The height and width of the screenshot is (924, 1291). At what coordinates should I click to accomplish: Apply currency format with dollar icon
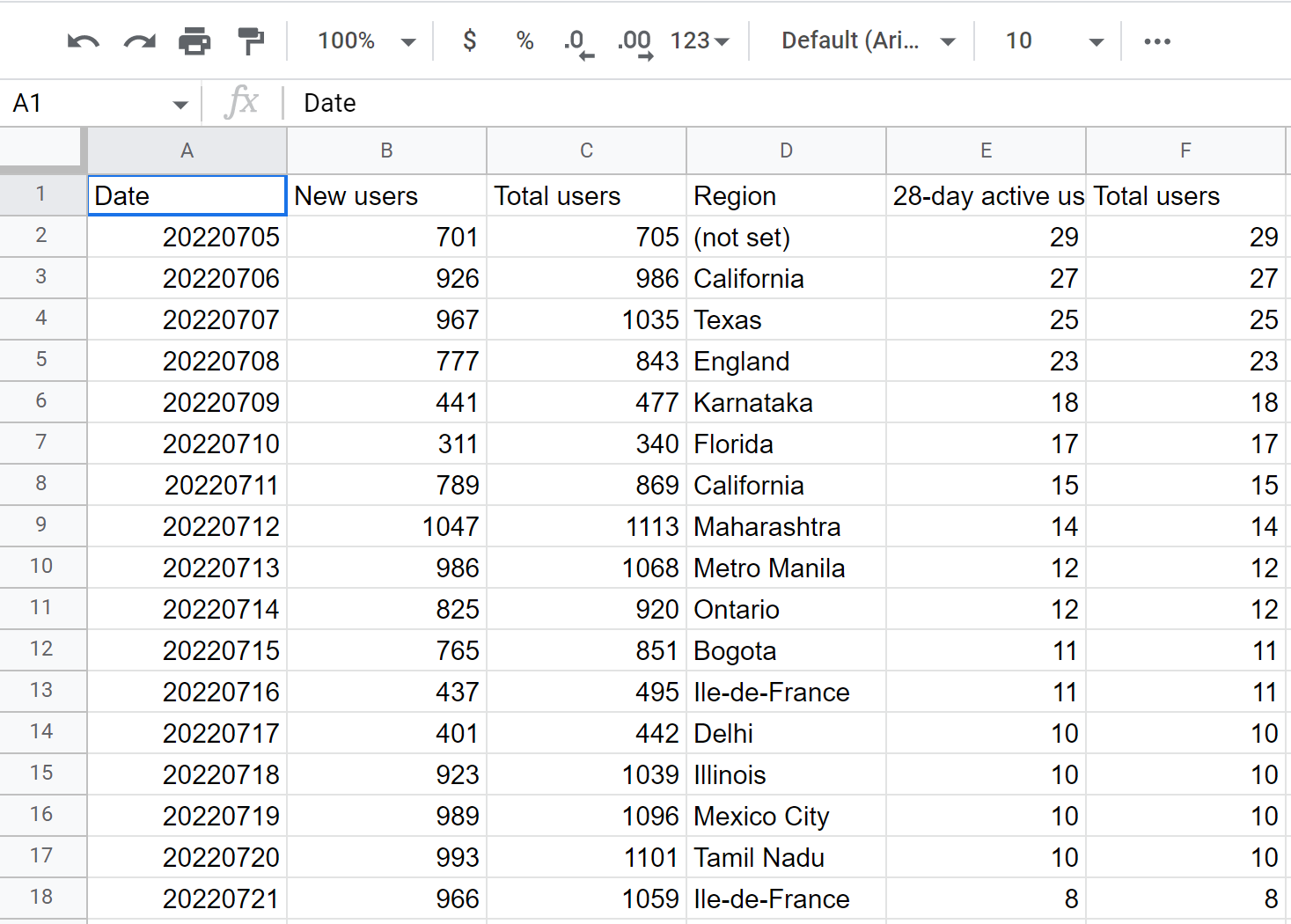[469, 41]
